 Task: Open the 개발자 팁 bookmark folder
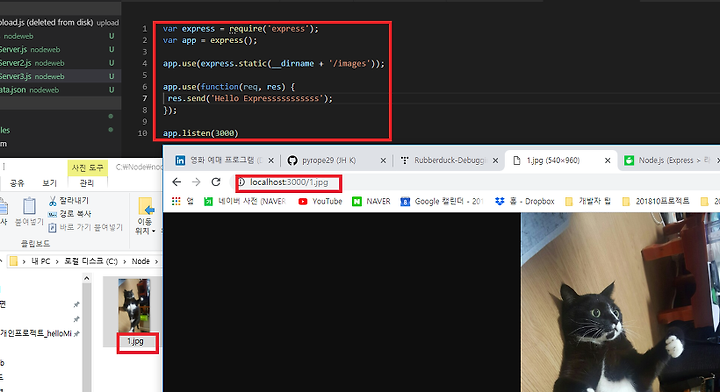588,201
